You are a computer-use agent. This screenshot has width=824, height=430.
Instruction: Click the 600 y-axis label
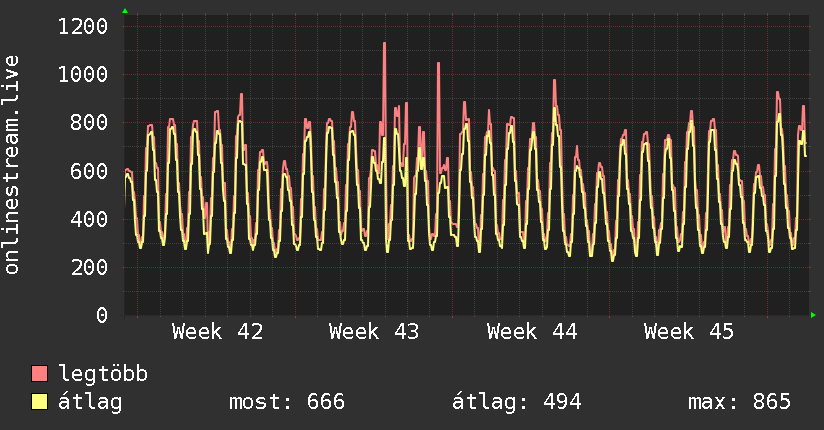coord(89,171)
